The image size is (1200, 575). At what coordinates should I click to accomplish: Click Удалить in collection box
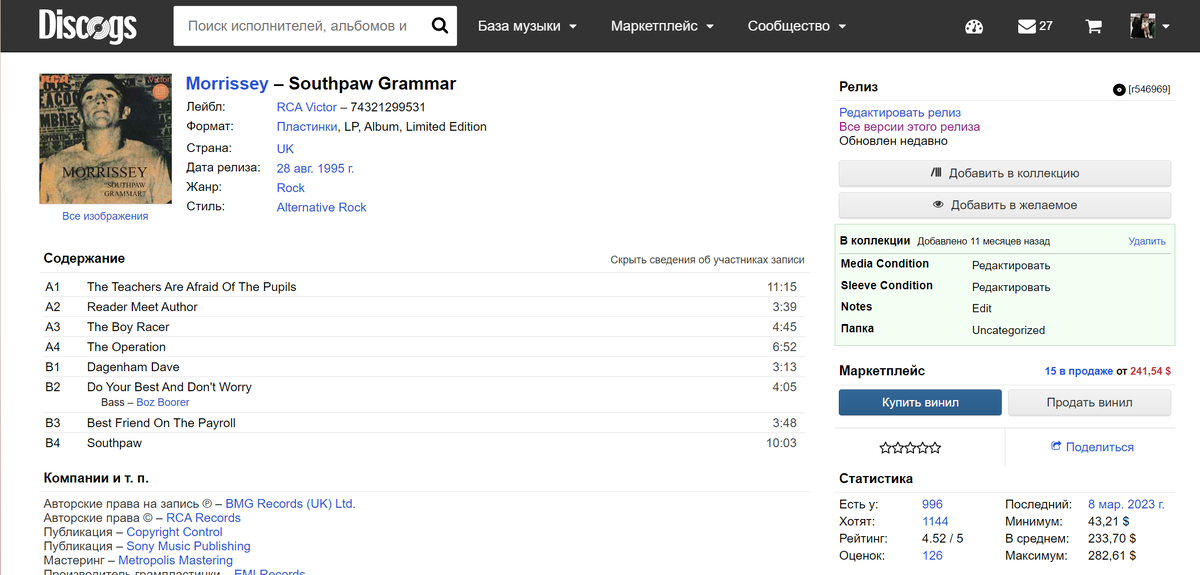click(x=1147, y=241)
